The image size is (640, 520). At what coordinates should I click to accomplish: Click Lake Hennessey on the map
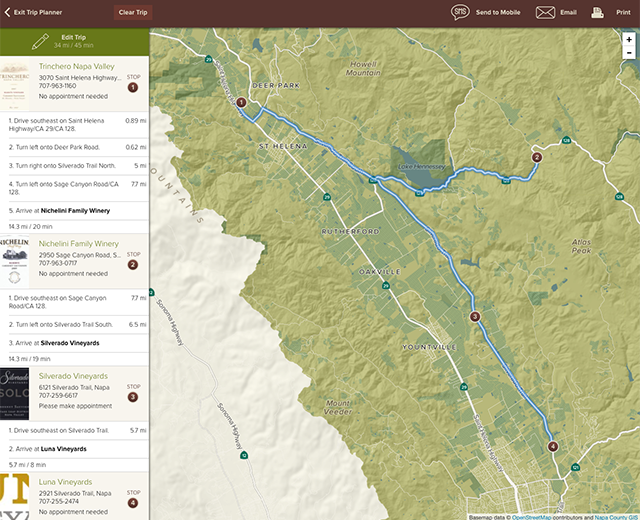click(422, 167)
